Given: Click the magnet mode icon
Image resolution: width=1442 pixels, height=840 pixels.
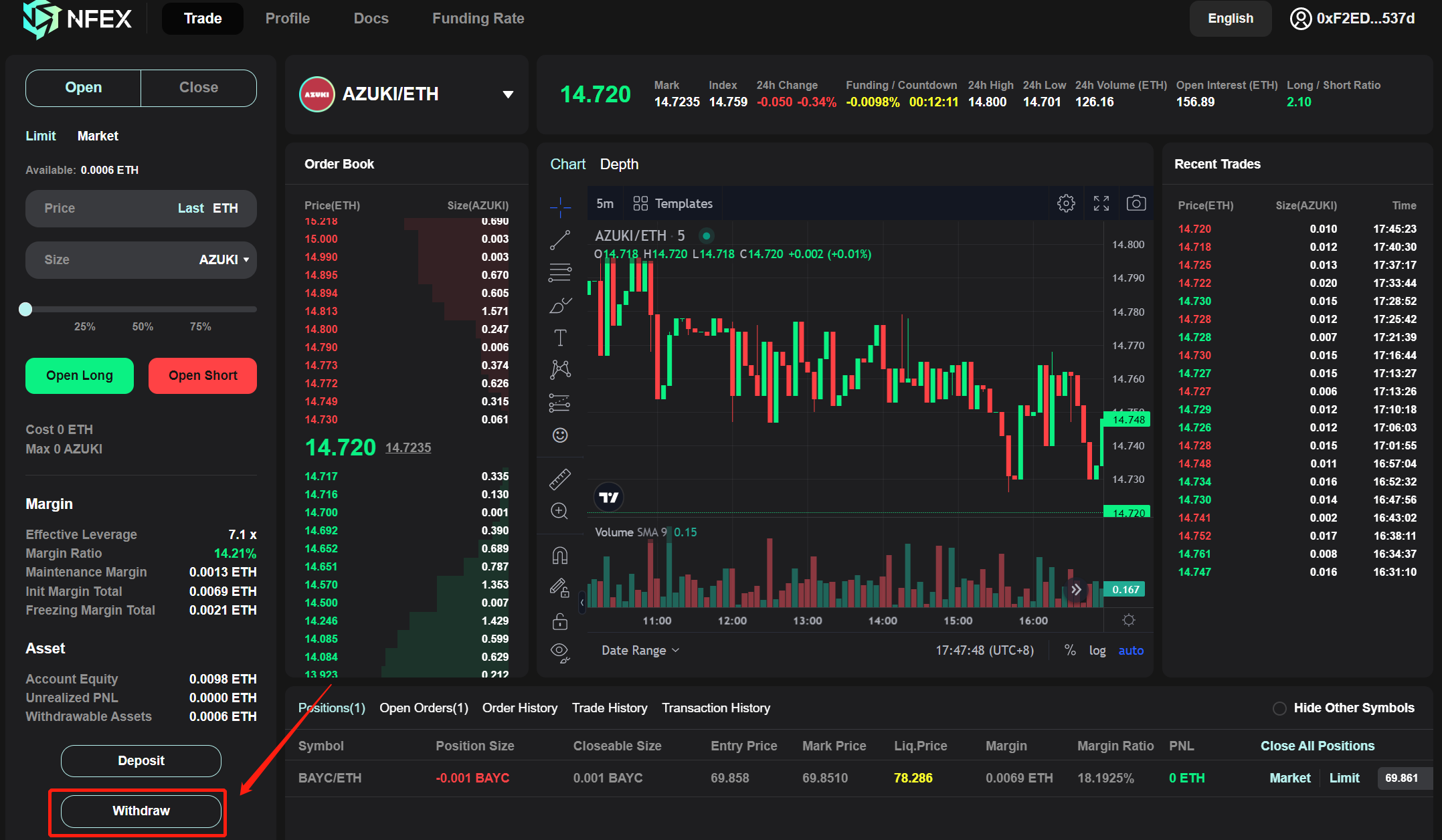Looking at the screenshot, I should (560, 555).
